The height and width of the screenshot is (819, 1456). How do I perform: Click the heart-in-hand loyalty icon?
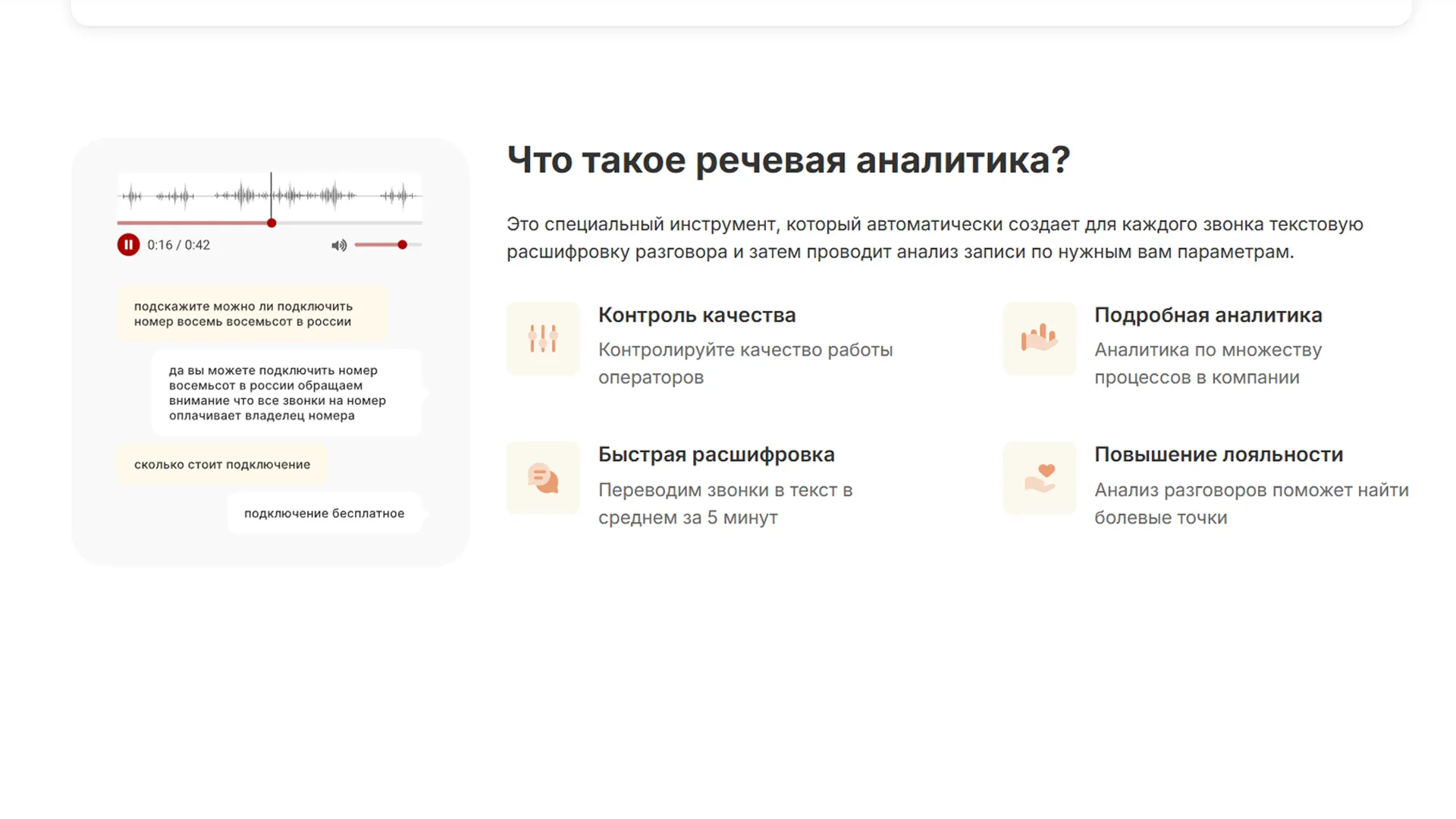tap(1039, 478)
